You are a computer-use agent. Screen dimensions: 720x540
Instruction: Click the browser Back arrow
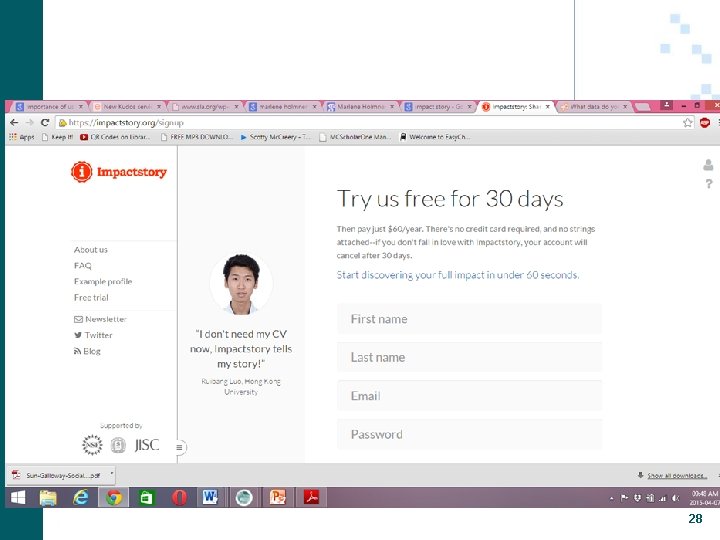click(x=14, y=123)
